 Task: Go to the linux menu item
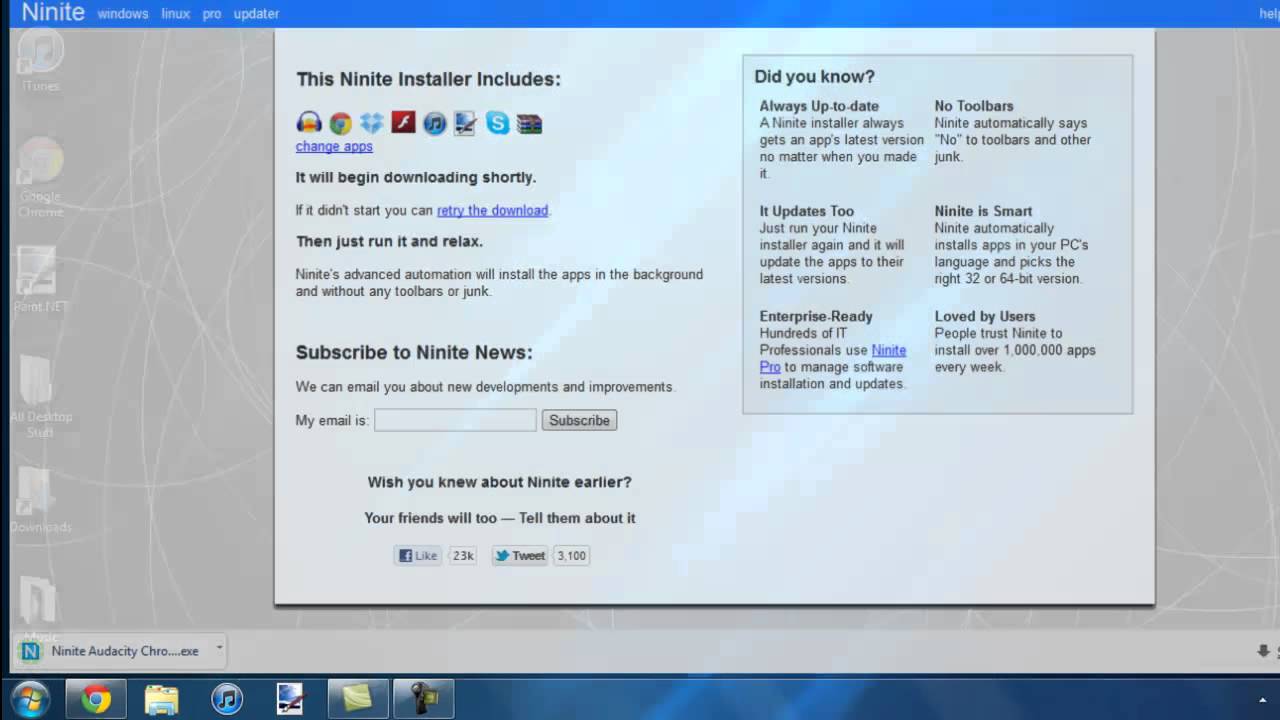pyautogui.click(x=175, y=14)
